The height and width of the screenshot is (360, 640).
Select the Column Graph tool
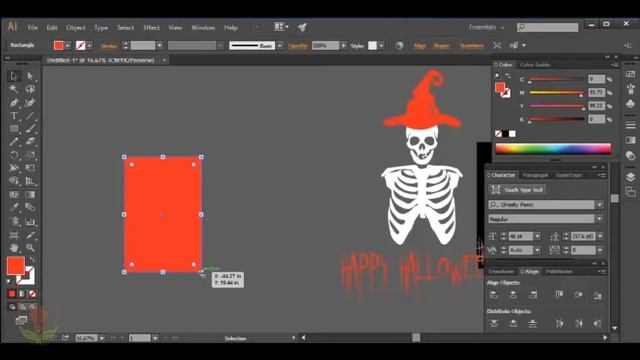[x=30, y=222]
